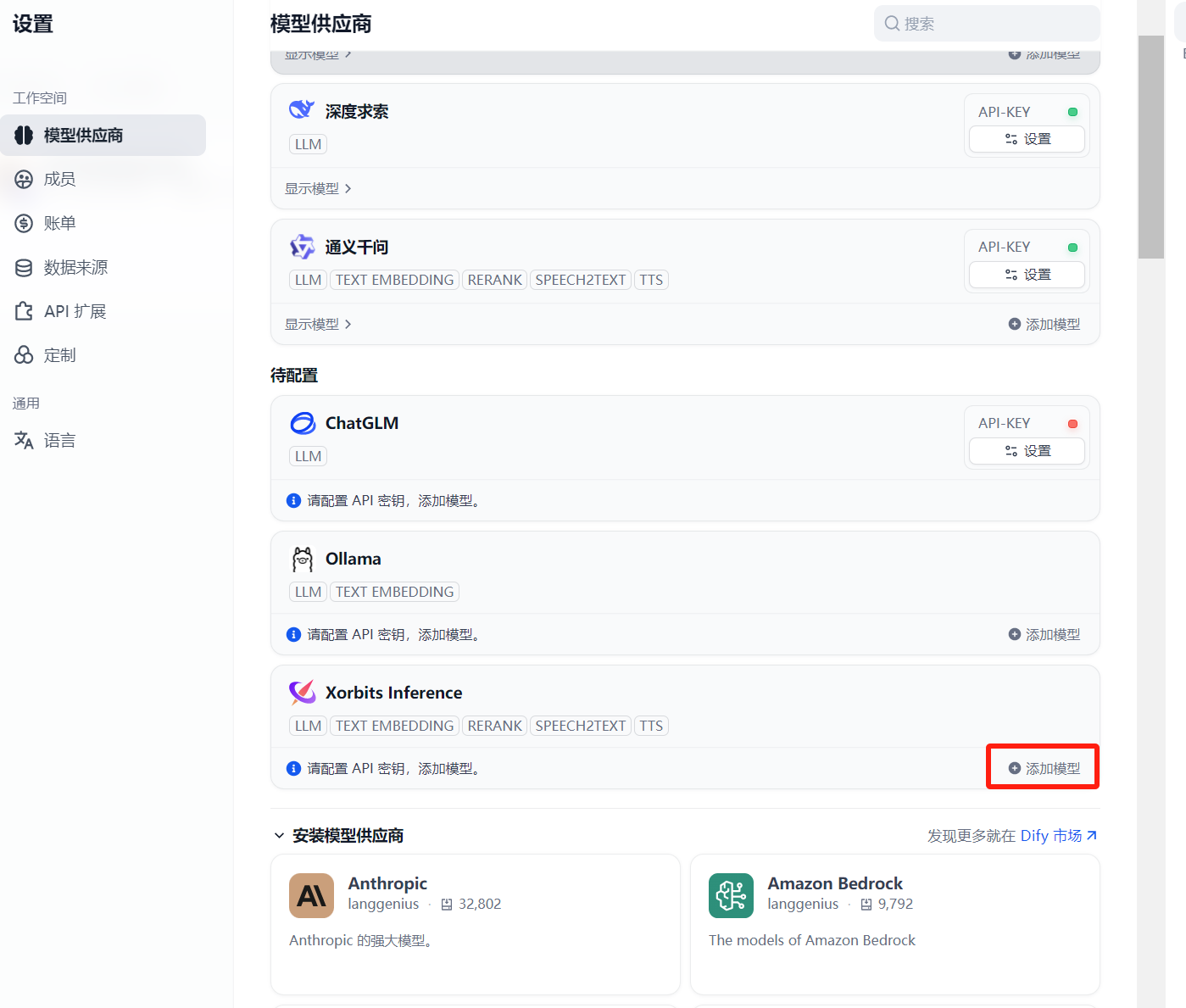Click the 账单 dollar coin icon
The height and width of the screenshot is (1008, 1186).
[x=24, y=224]
